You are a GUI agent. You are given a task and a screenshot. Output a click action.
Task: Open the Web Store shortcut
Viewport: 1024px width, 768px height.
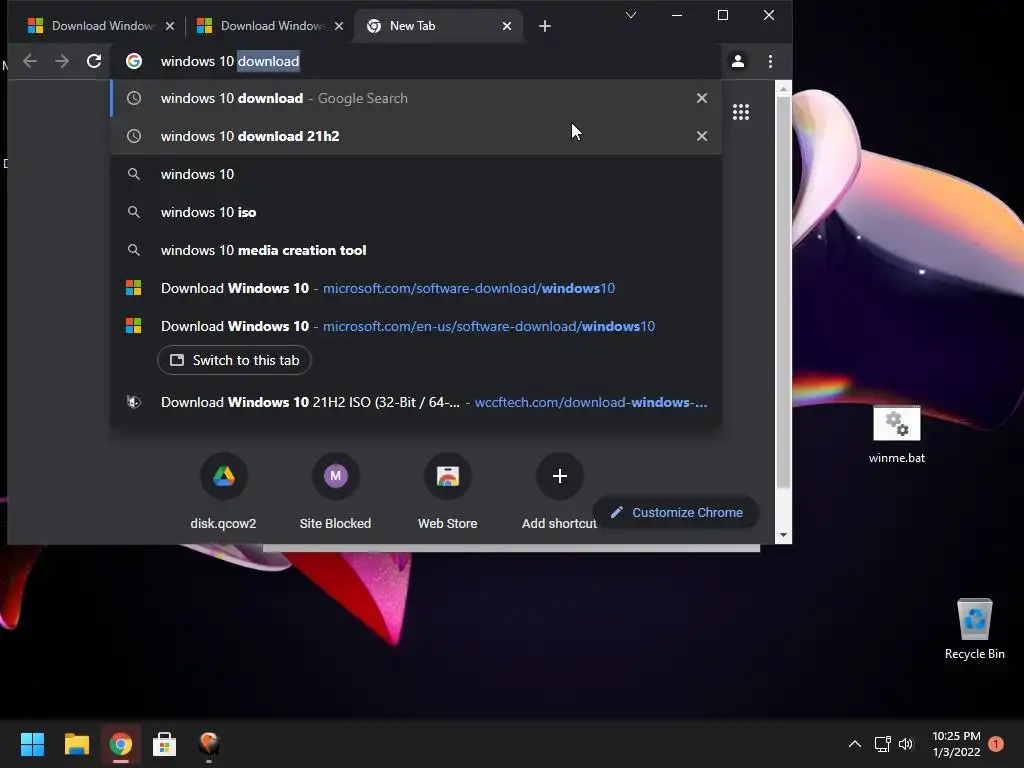tap(447, 491)
